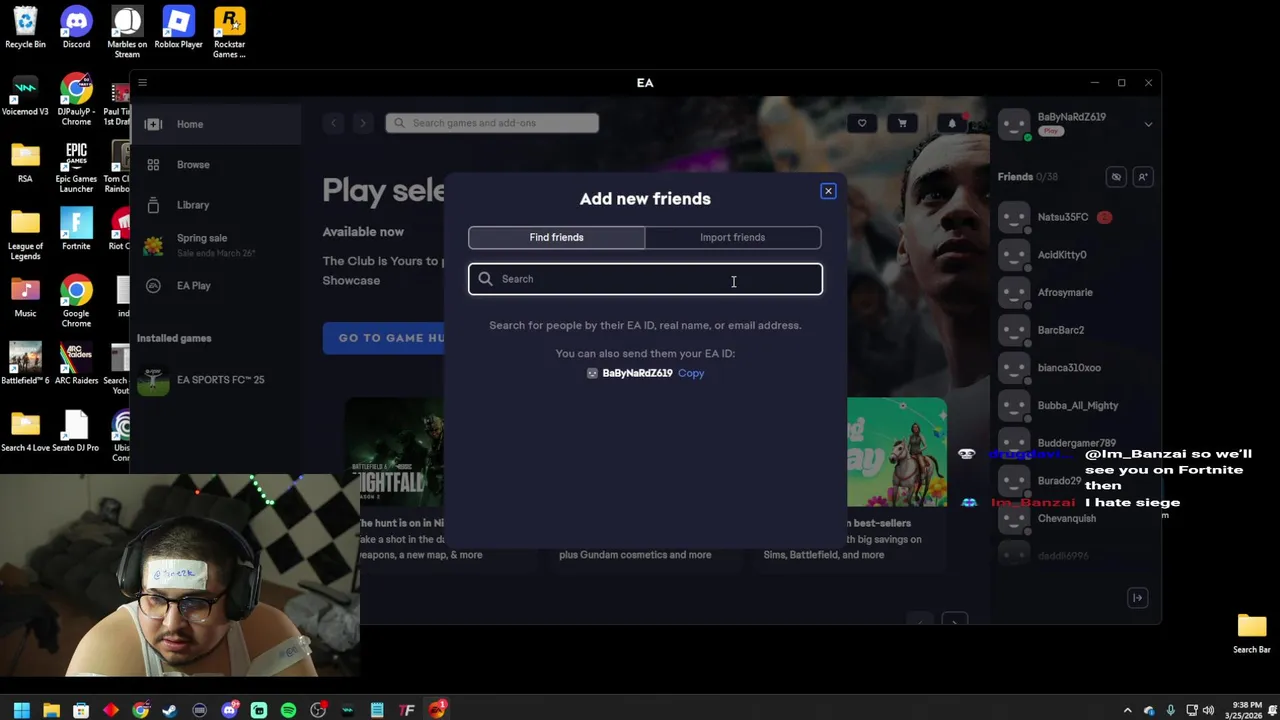
Task: Open Voicemod V3 desktop shortcut
Action: (x=25, y=95)
